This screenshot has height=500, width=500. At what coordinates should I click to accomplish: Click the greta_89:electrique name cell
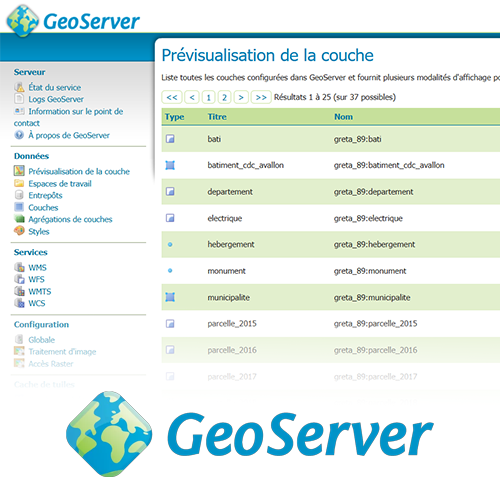(x=368, y=218)
